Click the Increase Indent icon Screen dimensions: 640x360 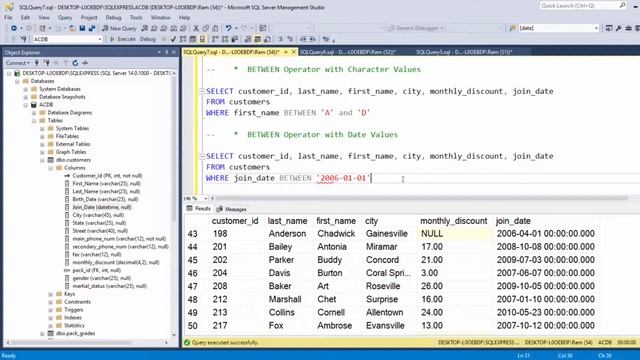coord(313,39)
